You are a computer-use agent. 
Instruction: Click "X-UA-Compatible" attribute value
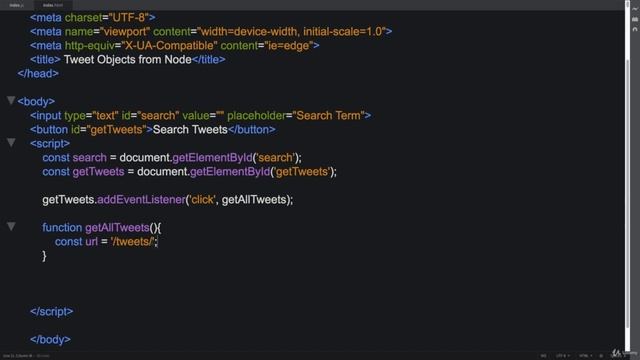169,46
